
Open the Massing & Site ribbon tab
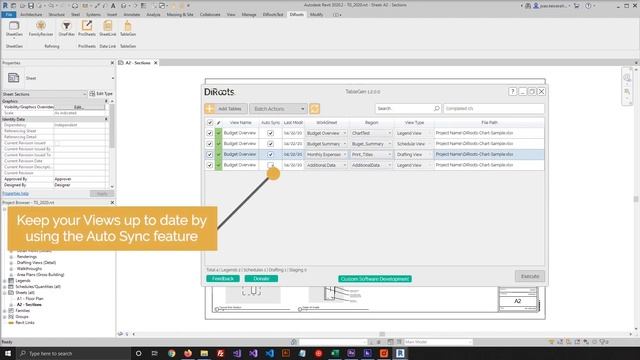pyautogui.click(x=180, y=14)
